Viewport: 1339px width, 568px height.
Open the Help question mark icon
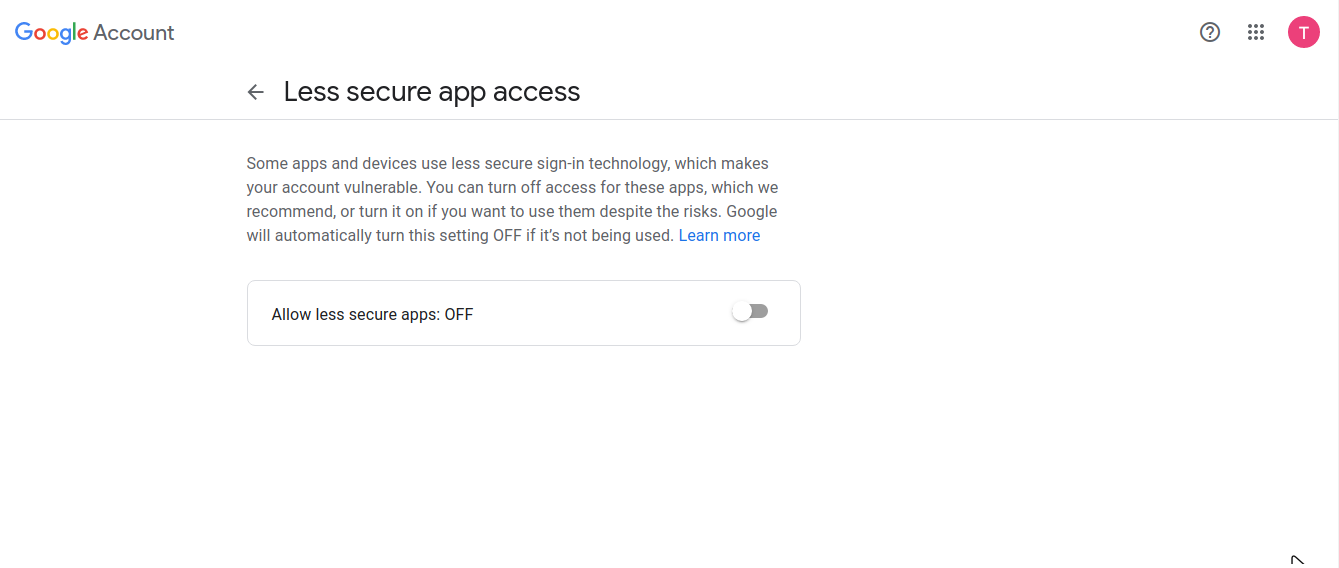1210,32
